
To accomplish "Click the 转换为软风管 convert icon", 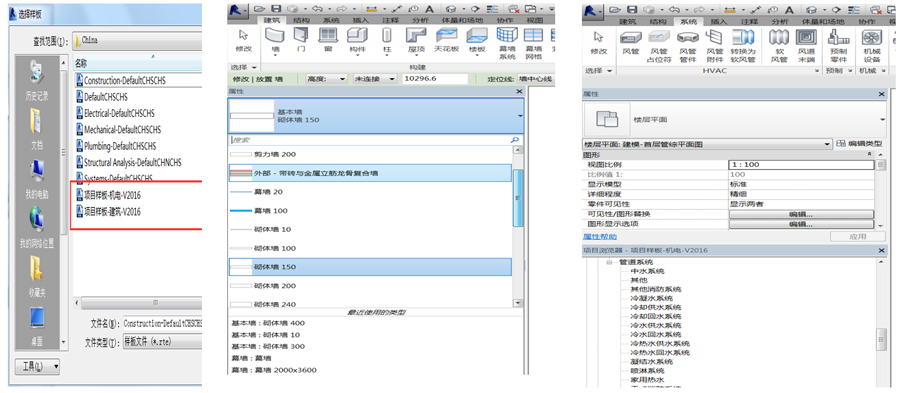I will (x=742, y=38).
